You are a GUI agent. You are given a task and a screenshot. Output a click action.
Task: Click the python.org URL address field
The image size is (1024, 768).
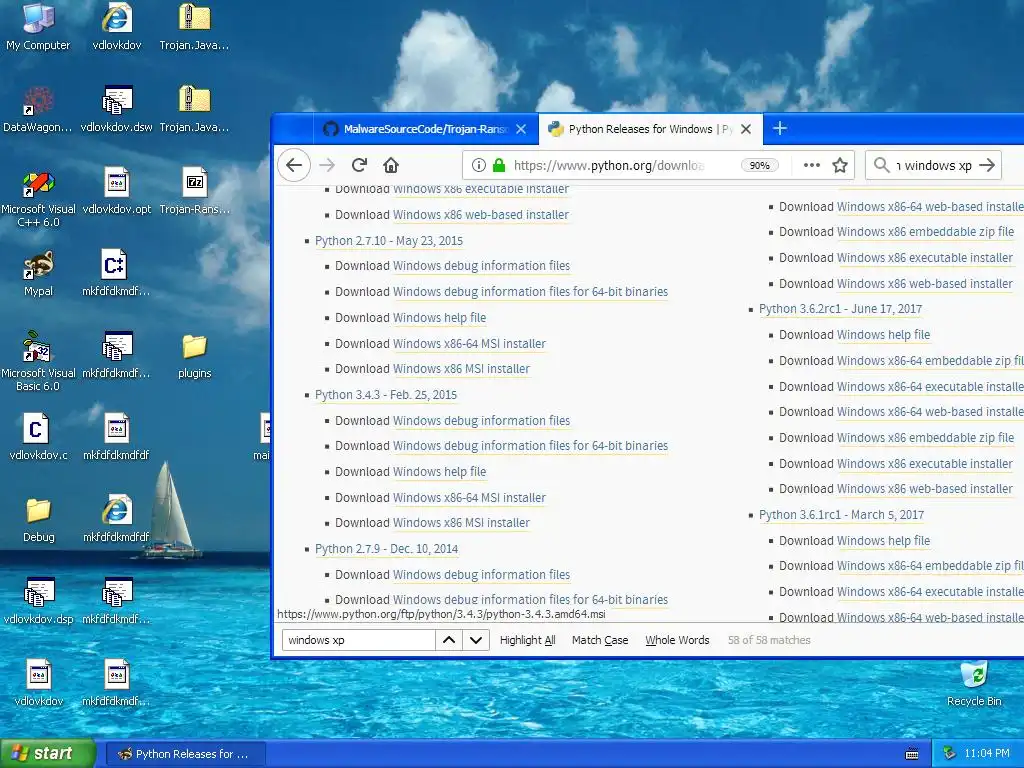point(607,165)
